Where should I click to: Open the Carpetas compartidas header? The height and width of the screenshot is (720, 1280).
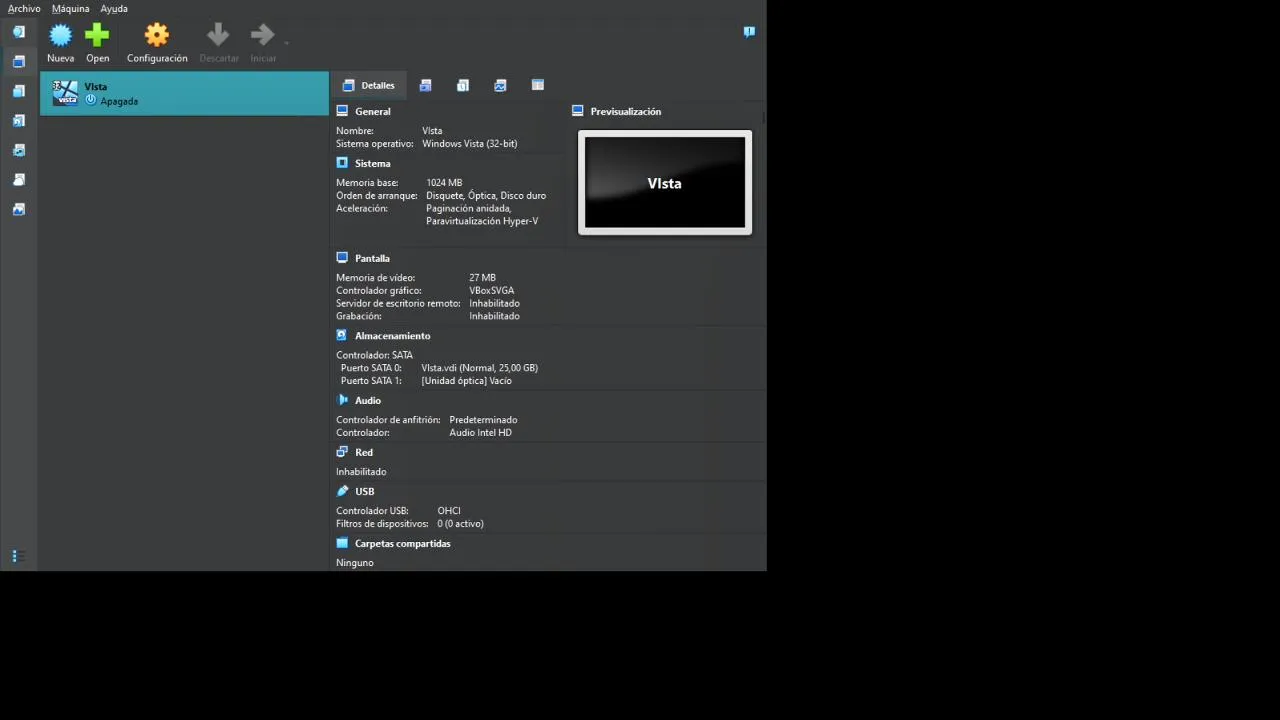(403, 543)
